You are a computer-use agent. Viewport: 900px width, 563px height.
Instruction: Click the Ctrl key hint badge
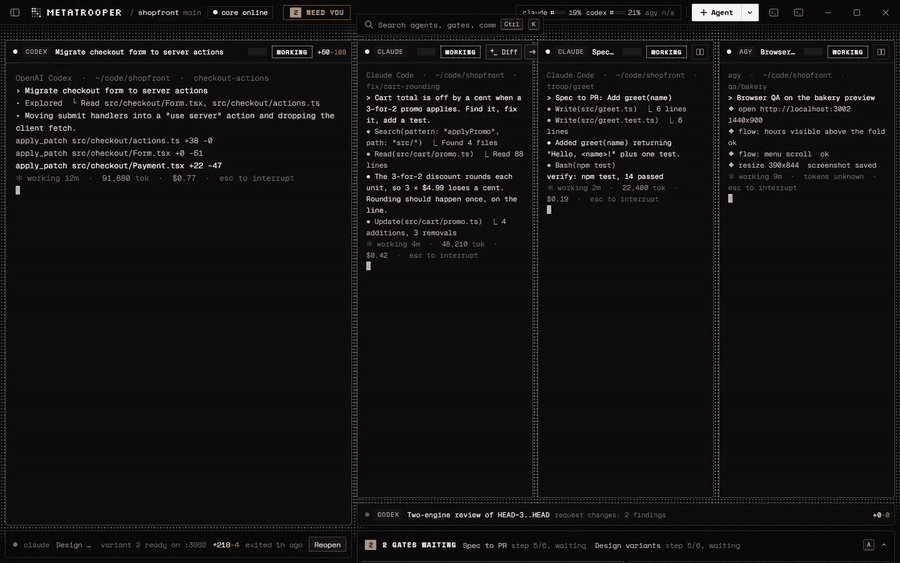tap(511, 24)
